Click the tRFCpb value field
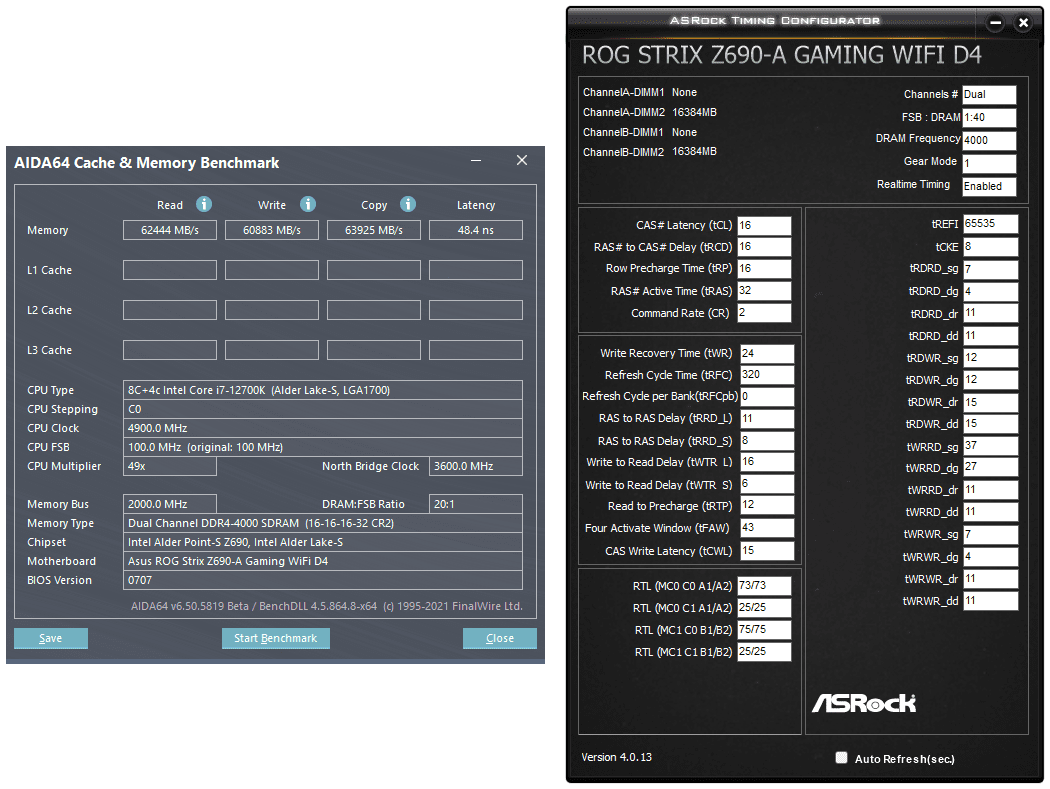1050x789 pixels. coord(767,397)
